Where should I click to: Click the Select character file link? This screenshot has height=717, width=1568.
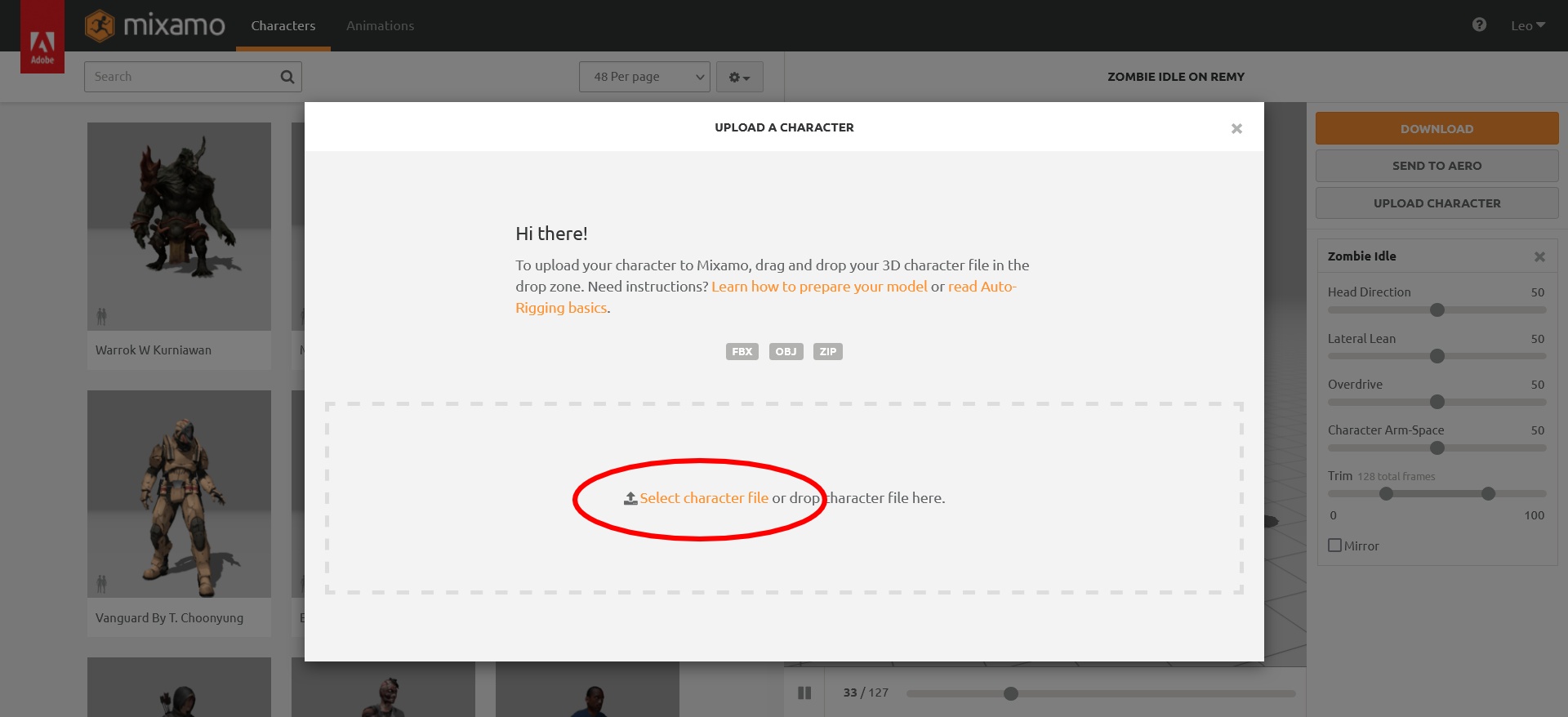pos(704,498)
